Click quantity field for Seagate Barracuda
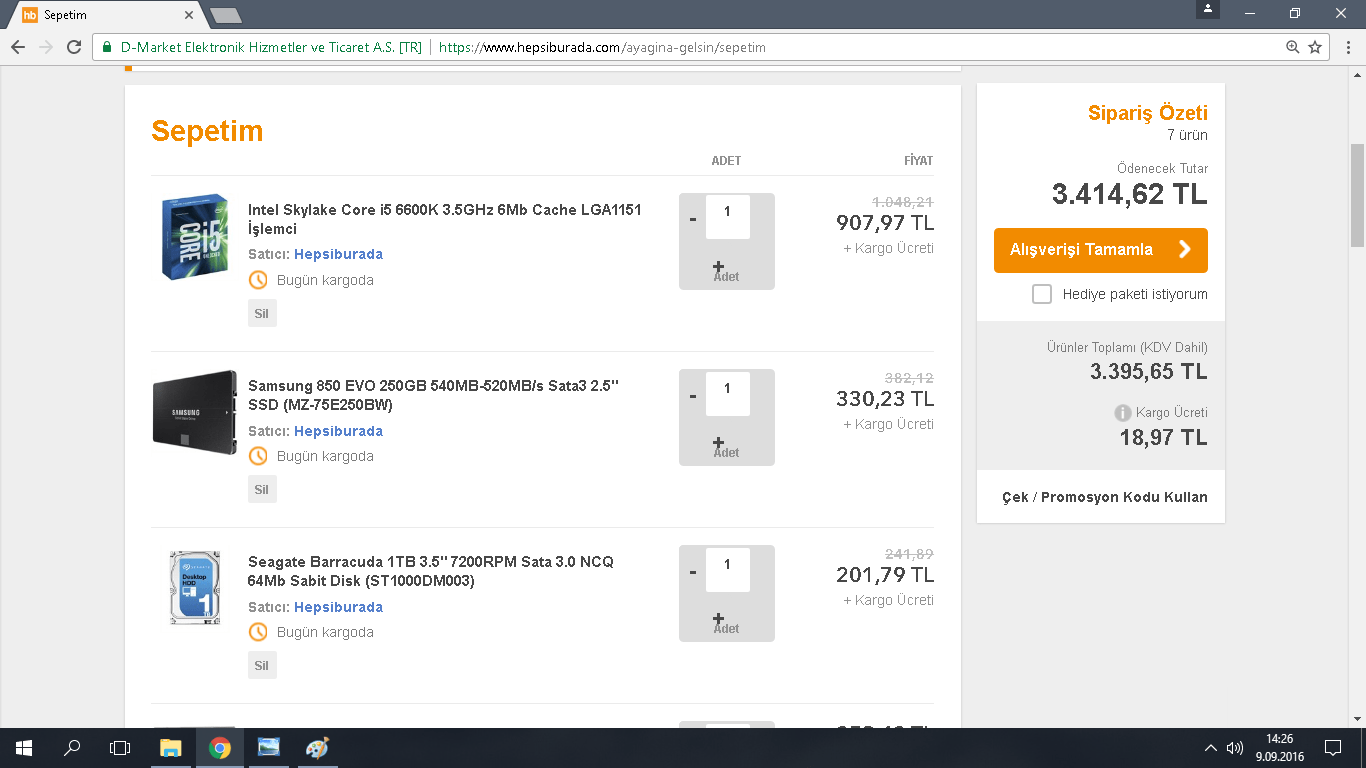The height and width of the screenshot is (768, 1366). click(x=727, y=569)
